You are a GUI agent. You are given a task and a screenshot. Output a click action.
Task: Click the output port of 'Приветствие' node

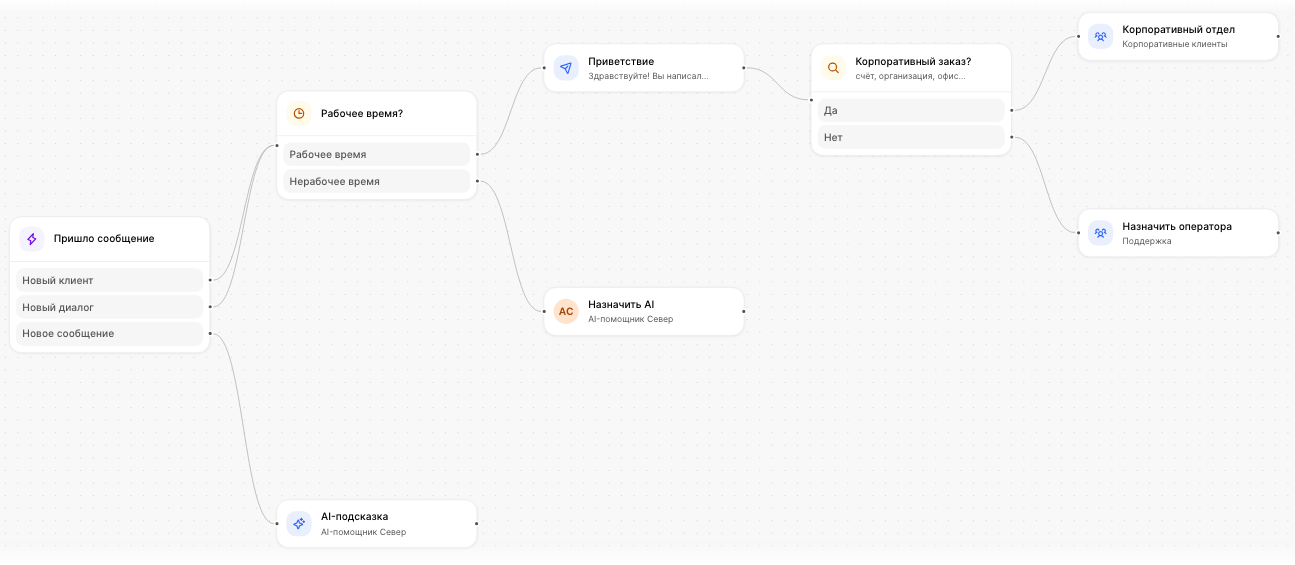tap(744, 68)
